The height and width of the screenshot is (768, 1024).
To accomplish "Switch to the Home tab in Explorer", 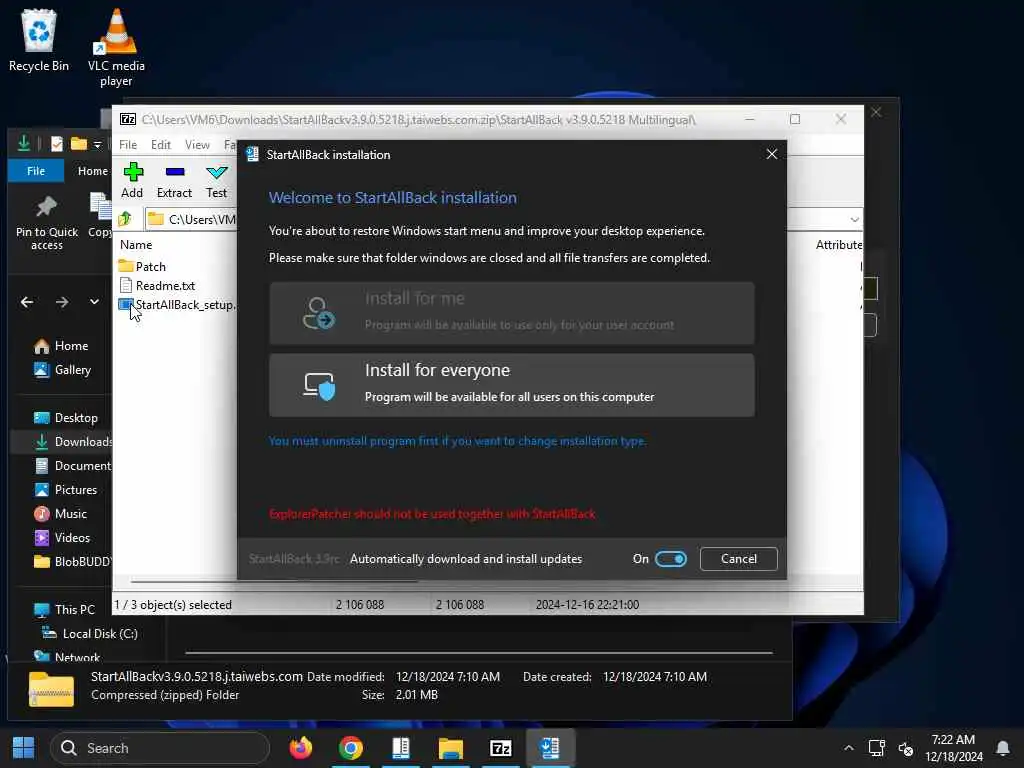I will click(x=93, y=171).
